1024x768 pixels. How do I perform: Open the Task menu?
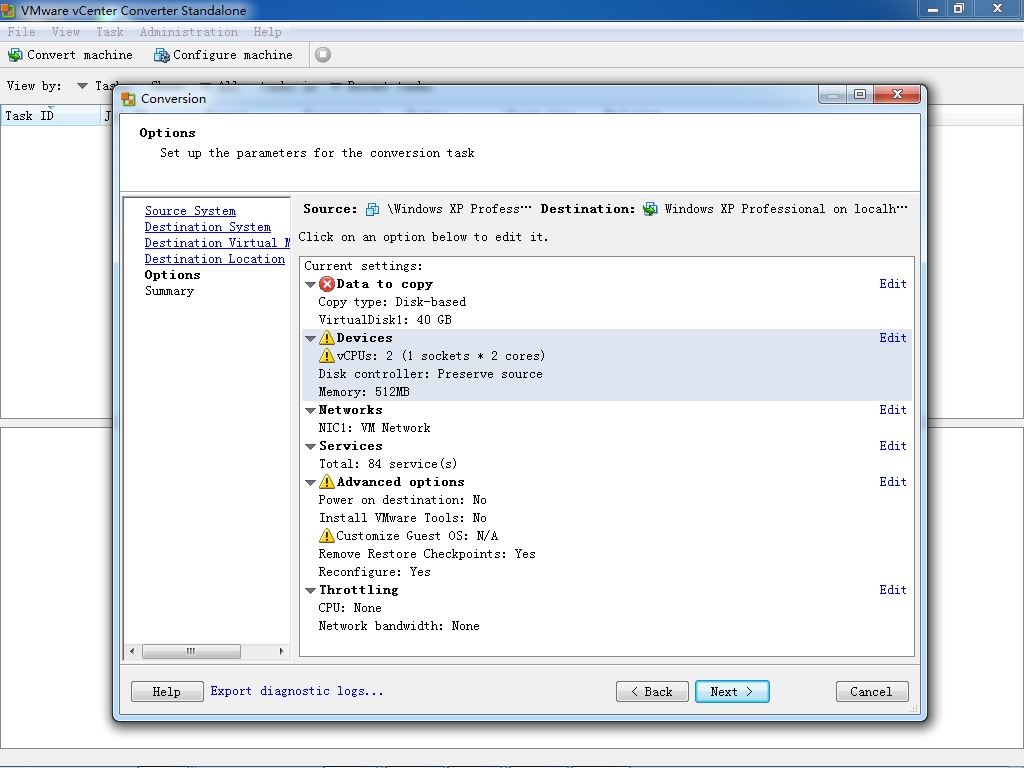pyautogui.click(x=109, y=31)
